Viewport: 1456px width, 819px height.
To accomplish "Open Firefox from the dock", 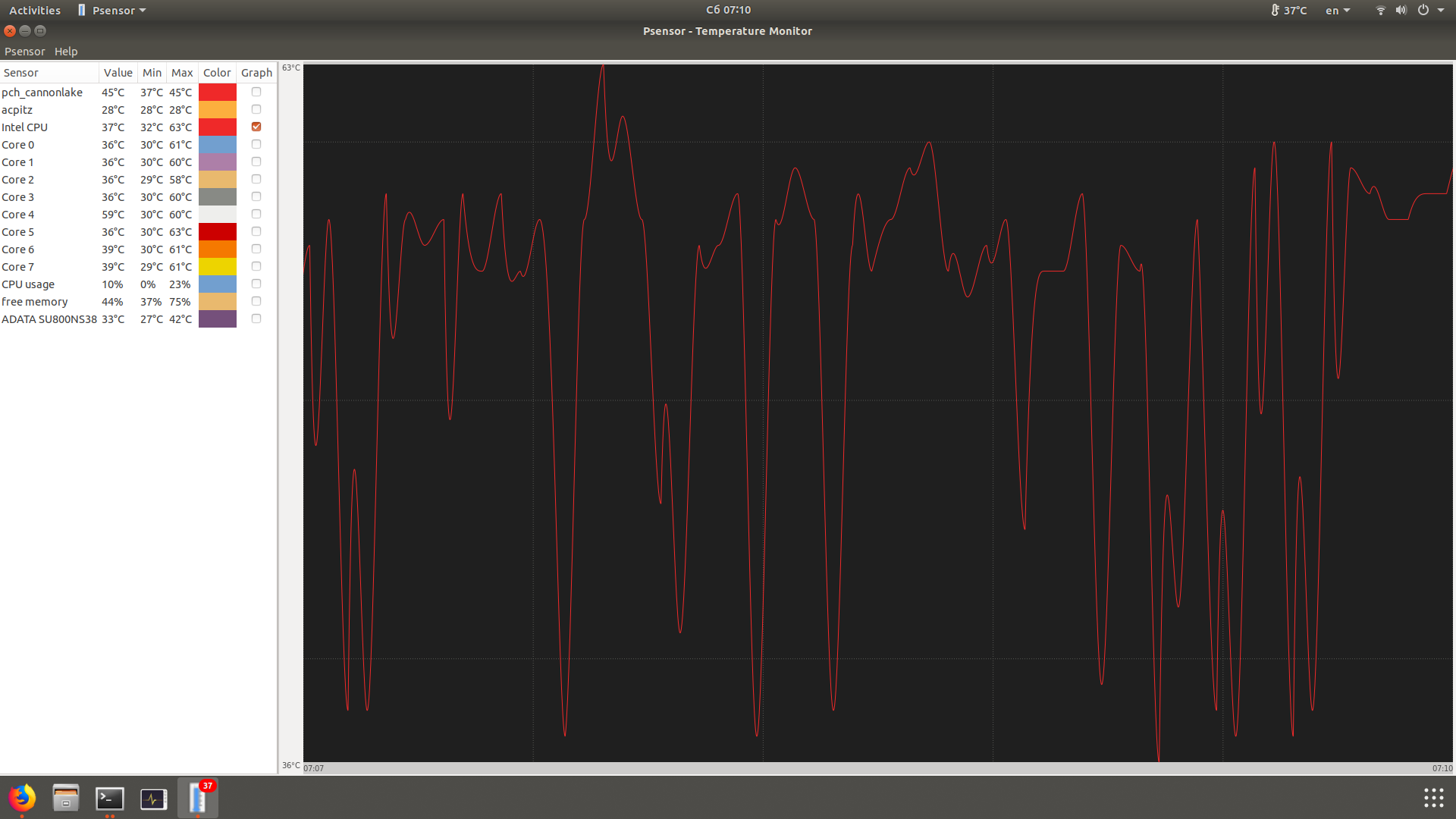I will pos(22,798).
